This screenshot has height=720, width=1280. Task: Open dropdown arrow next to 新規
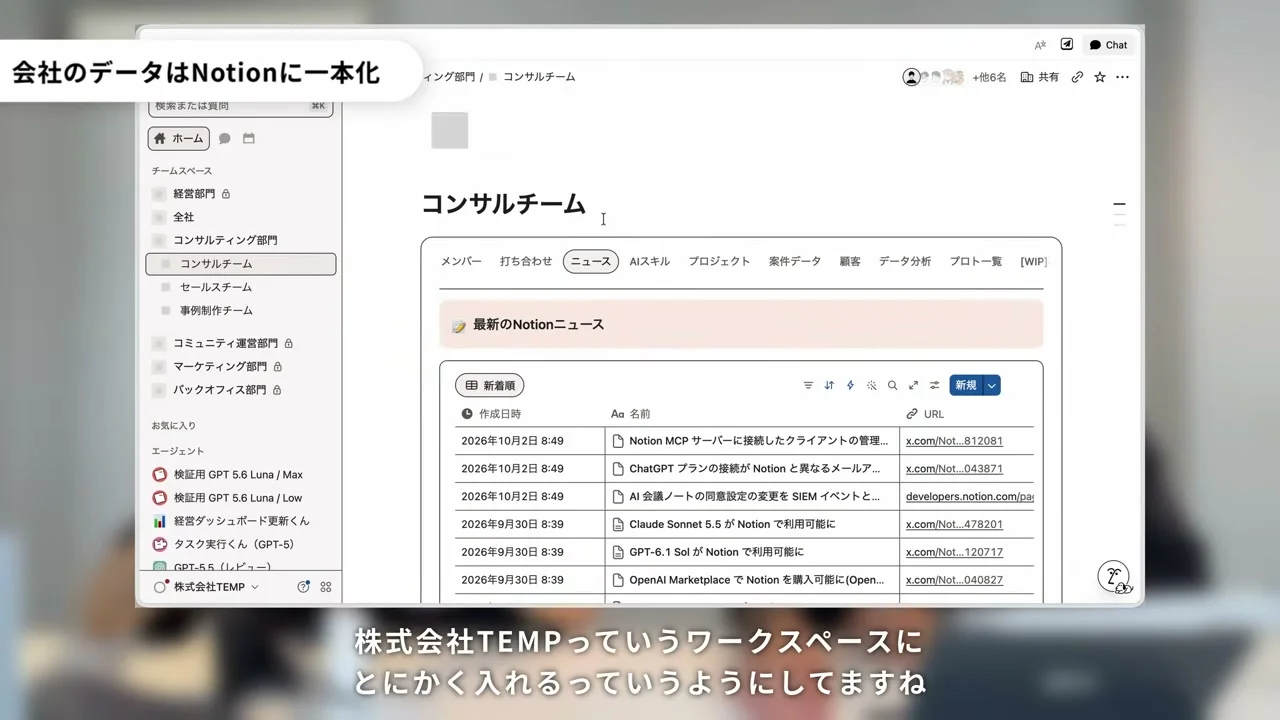tap(992, 385)
